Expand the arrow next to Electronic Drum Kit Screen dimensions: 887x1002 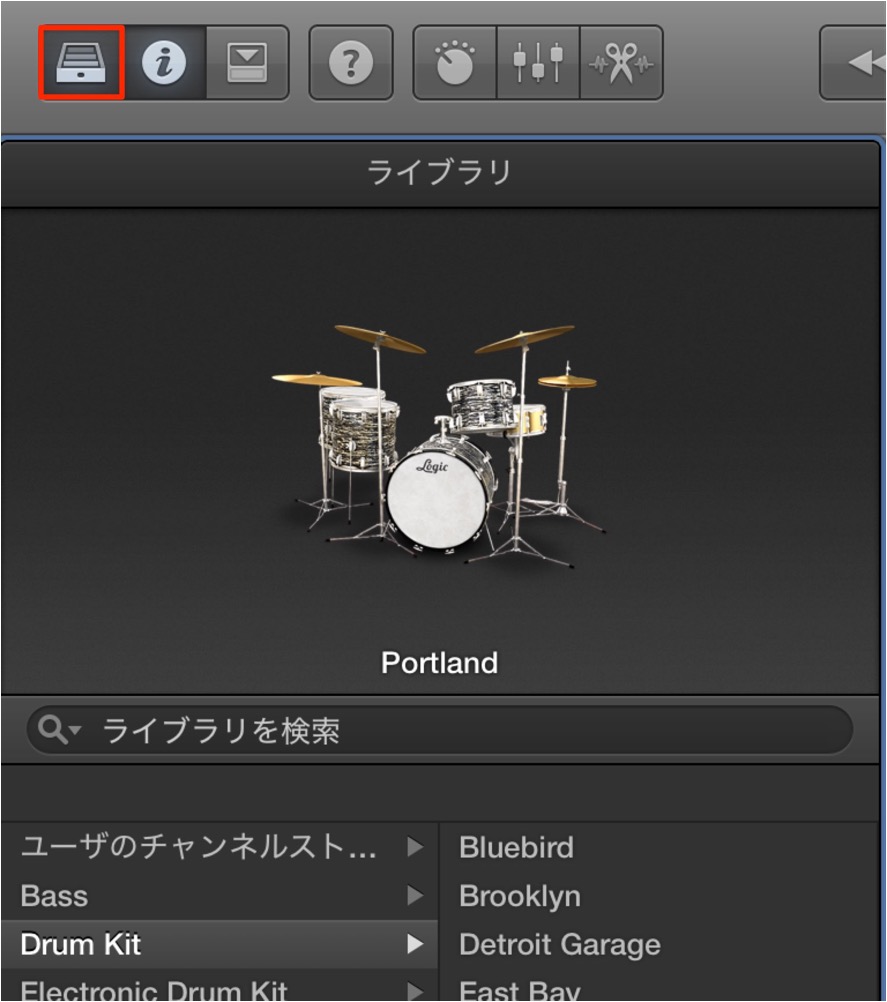(415, 991)
